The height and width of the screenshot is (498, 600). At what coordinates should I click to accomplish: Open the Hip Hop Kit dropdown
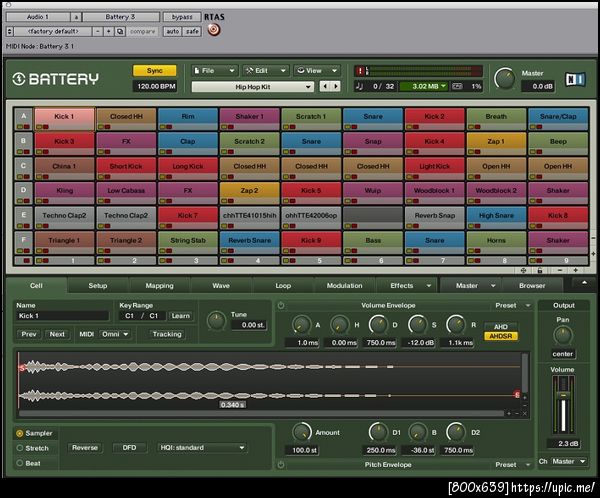[253, 87]
